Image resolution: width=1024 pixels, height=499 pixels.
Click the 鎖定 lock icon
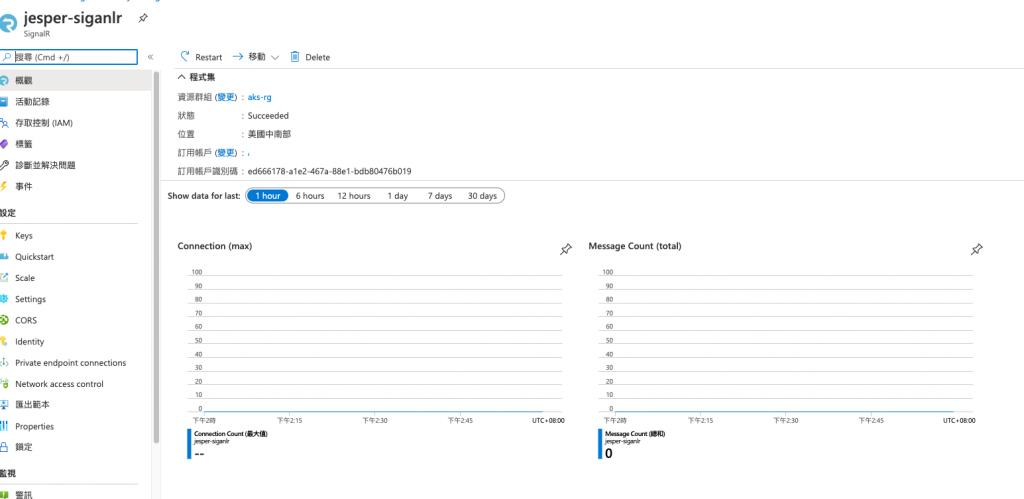point(5,447)
